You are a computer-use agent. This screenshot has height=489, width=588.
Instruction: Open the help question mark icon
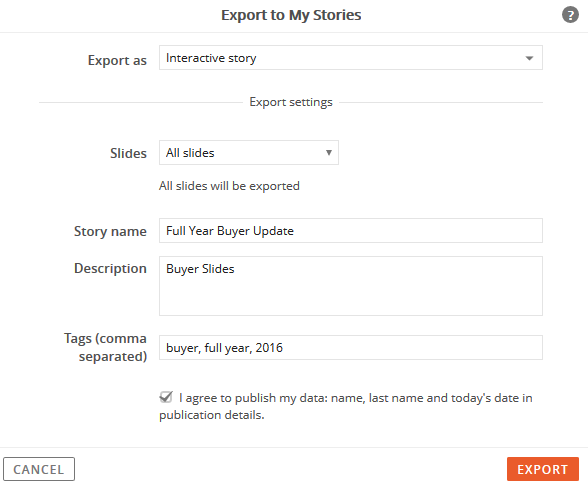click(x=570, y=15)
